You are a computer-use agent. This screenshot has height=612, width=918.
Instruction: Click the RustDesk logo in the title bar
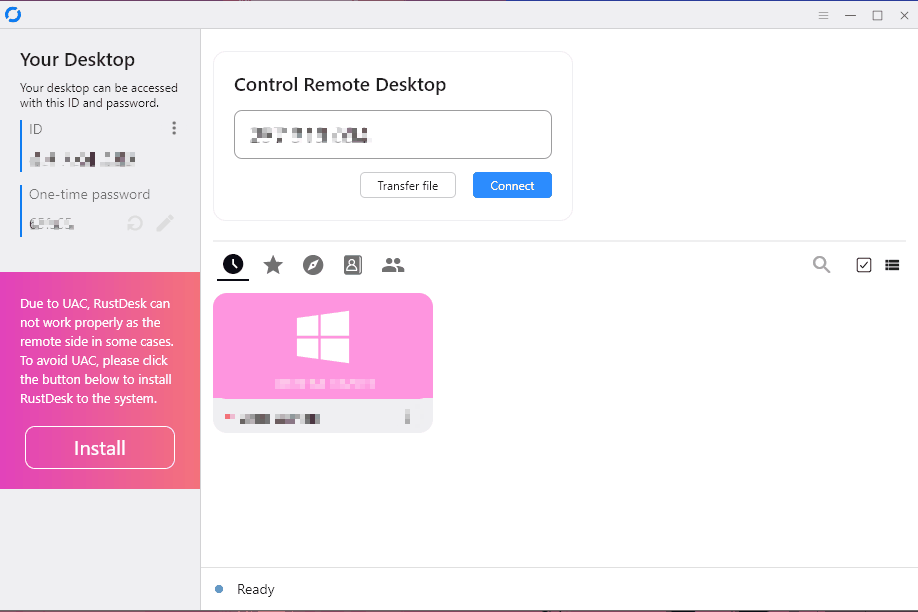tap(13, 15)
